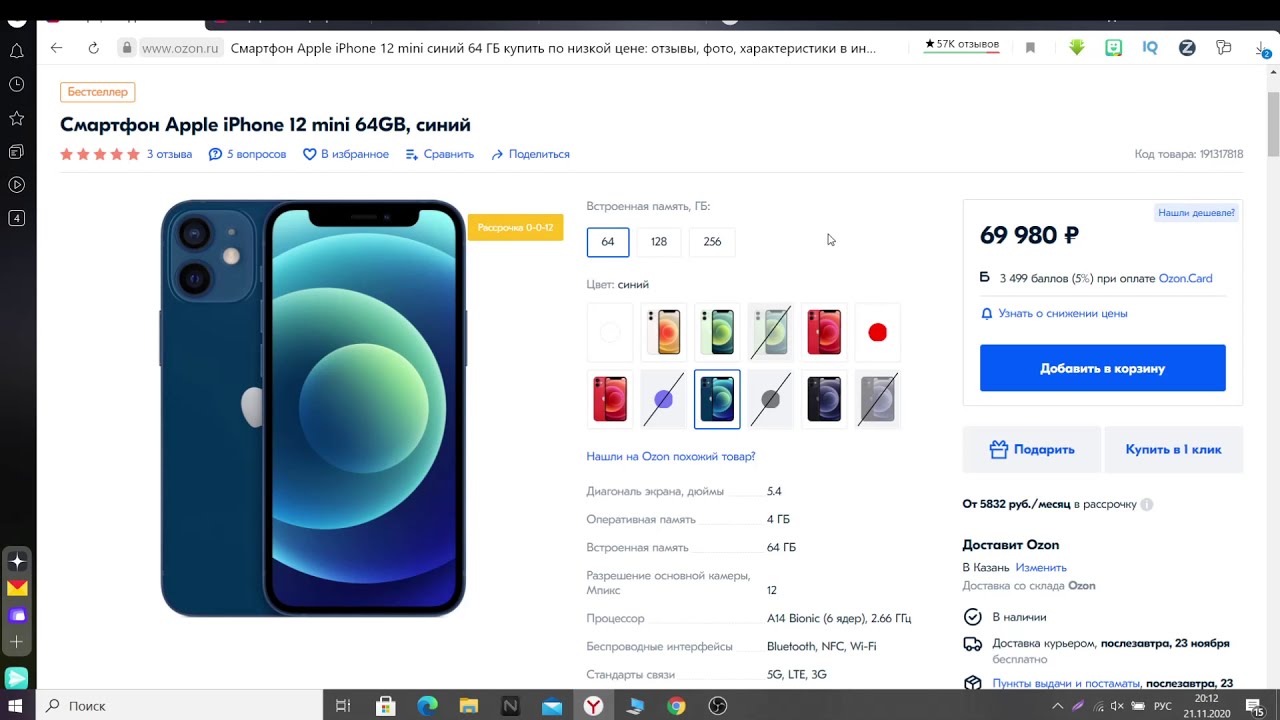
Task: Click Нашли дешевле? tag
Action: pos(1196,213)
